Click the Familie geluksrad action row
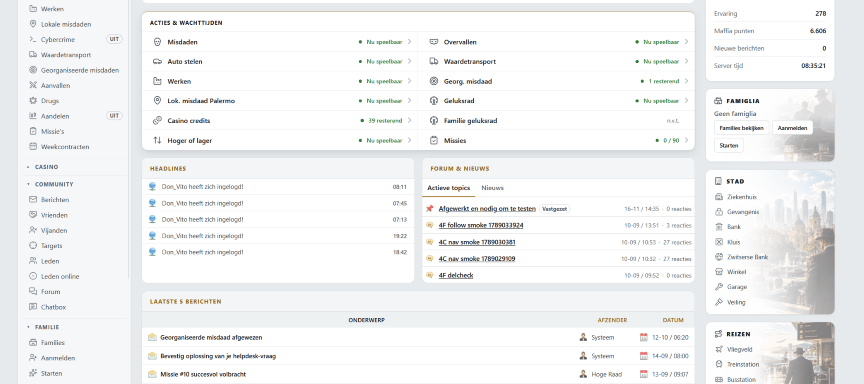The height and width of the screenshot is (384, 864). tap(557, 121)
